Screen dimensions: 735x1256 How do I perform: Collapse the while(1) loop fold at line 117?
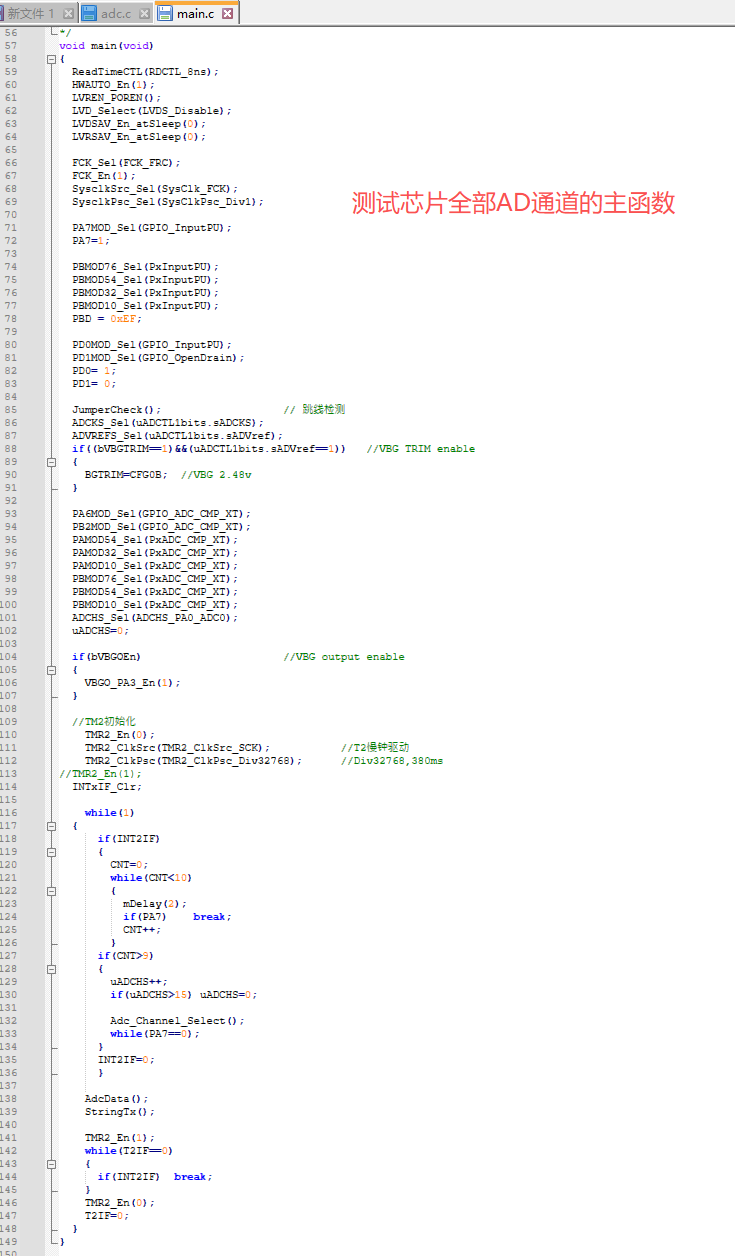pyautogui.click(x=51, y=826)
